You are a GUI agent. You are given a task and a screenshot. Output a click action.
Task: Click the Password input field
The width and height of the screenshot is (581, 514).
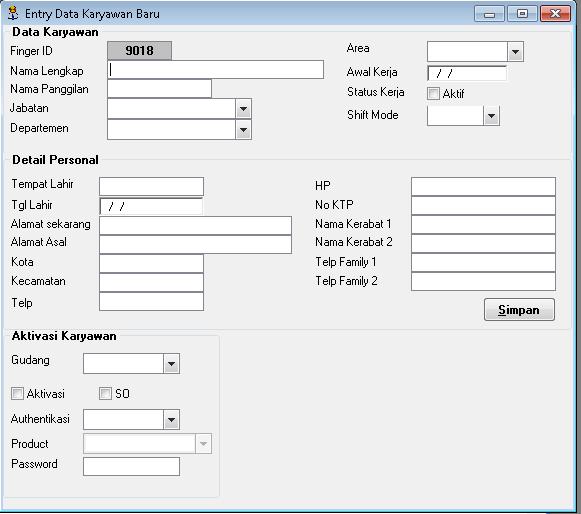point(131,466)
